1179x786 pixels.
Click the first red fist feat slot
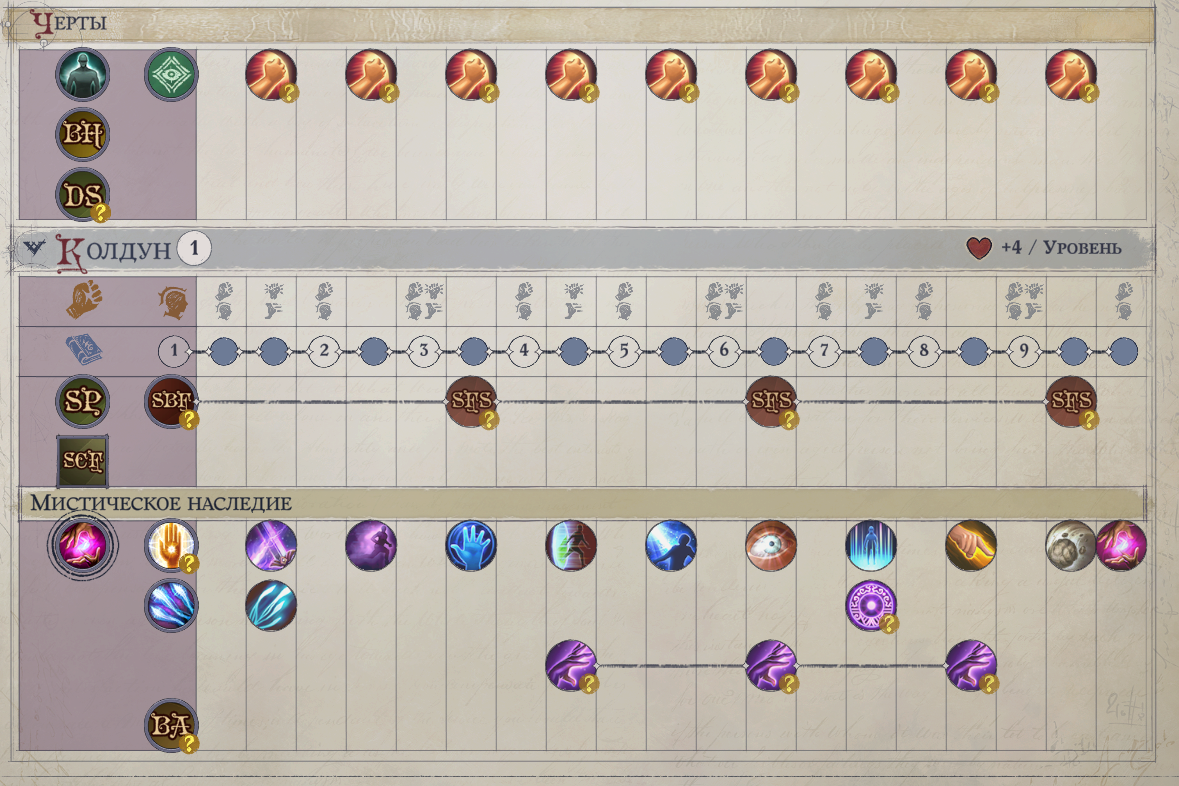271,74
